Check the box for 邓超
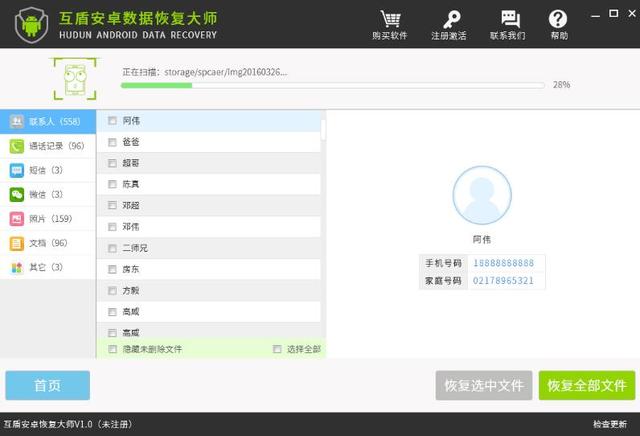Screen dimensions: 640x436 click(112, 205)
